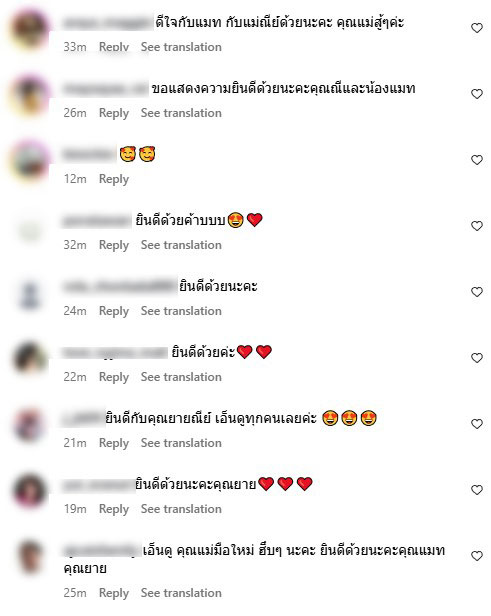Screen dimensions: 491x616
Task: Like the last comment posted 25m ago
Action: (x=477, y=556)
